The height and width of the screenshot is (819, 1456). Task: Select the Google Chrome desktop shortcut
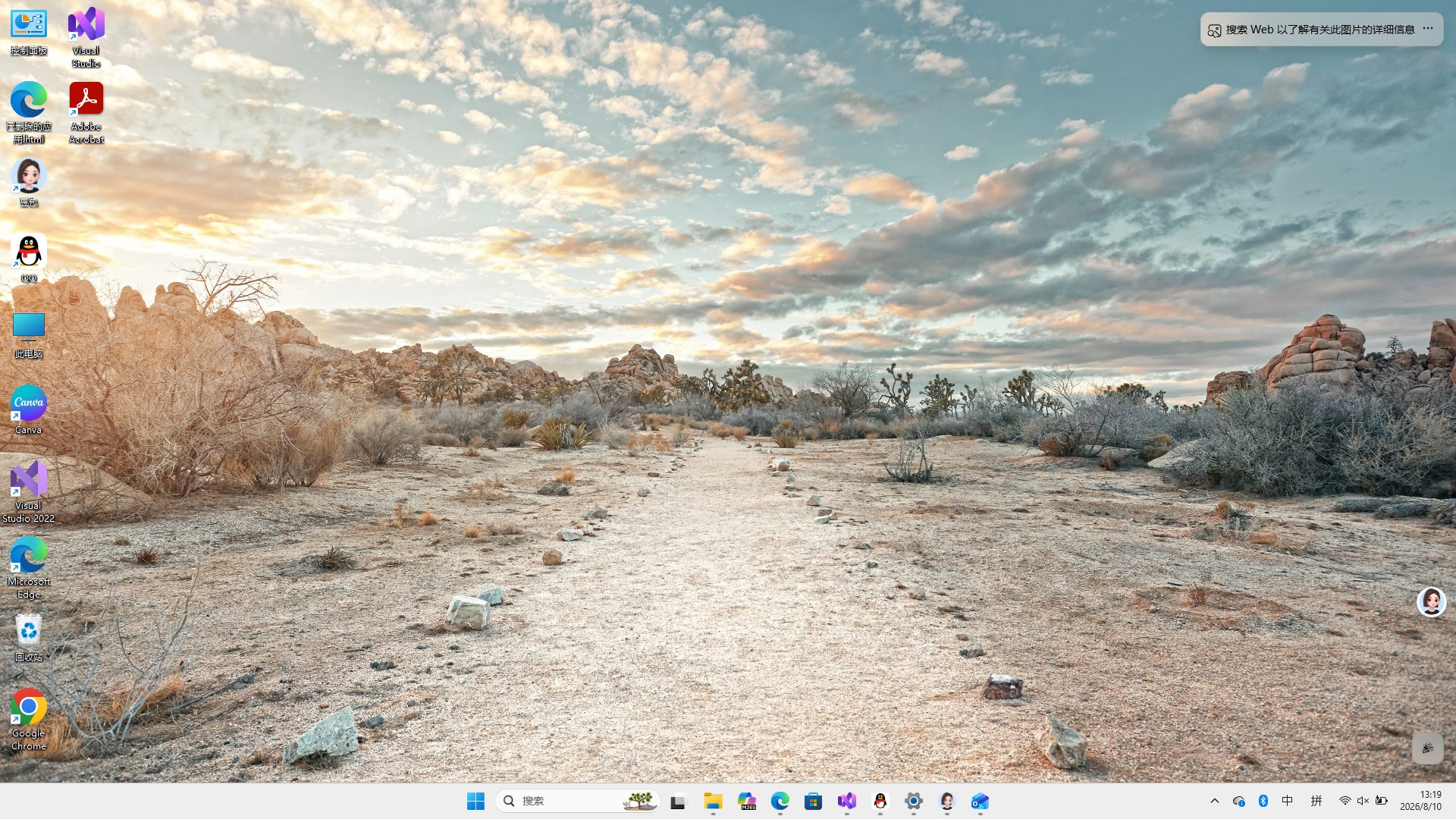[x=29, y=720]
